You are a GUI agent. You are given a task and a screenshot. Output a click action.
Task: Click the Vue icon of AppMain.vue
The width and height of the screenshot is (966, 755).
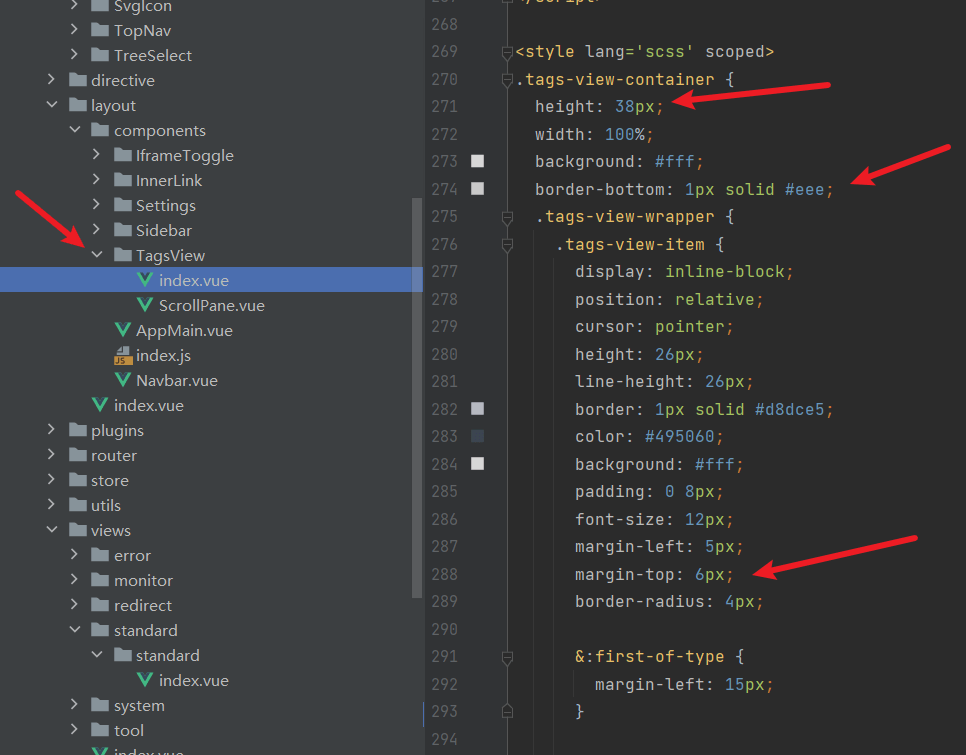[x=123, y=330]
